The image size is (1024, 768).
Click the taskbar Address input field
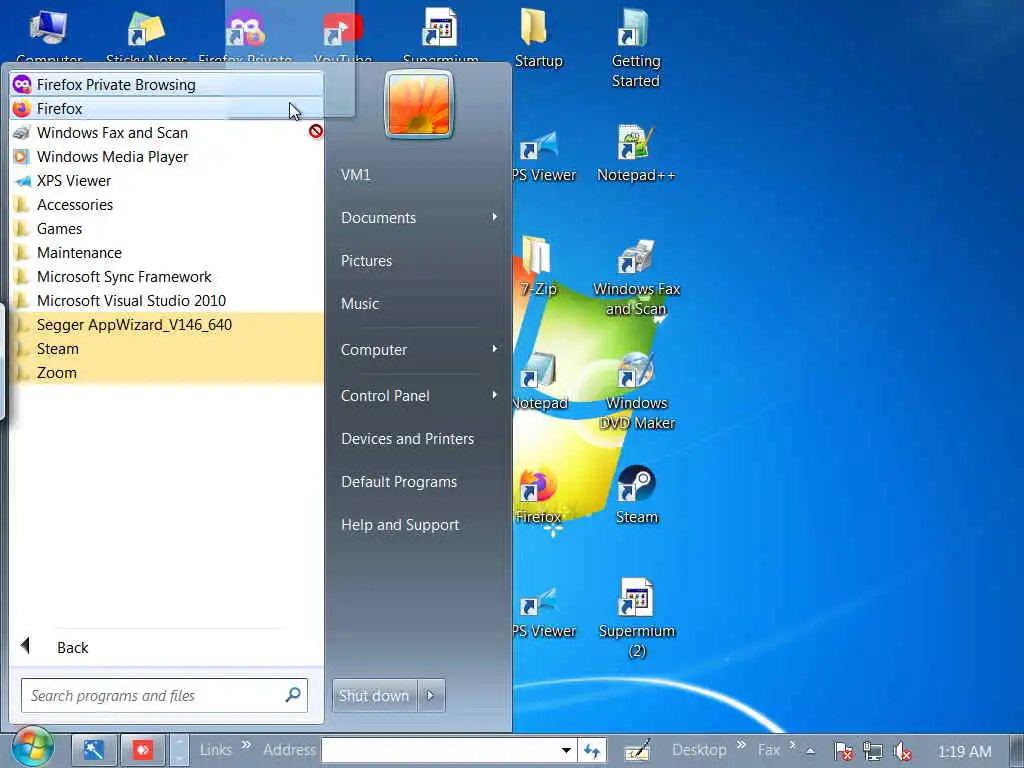pos(440,750)
